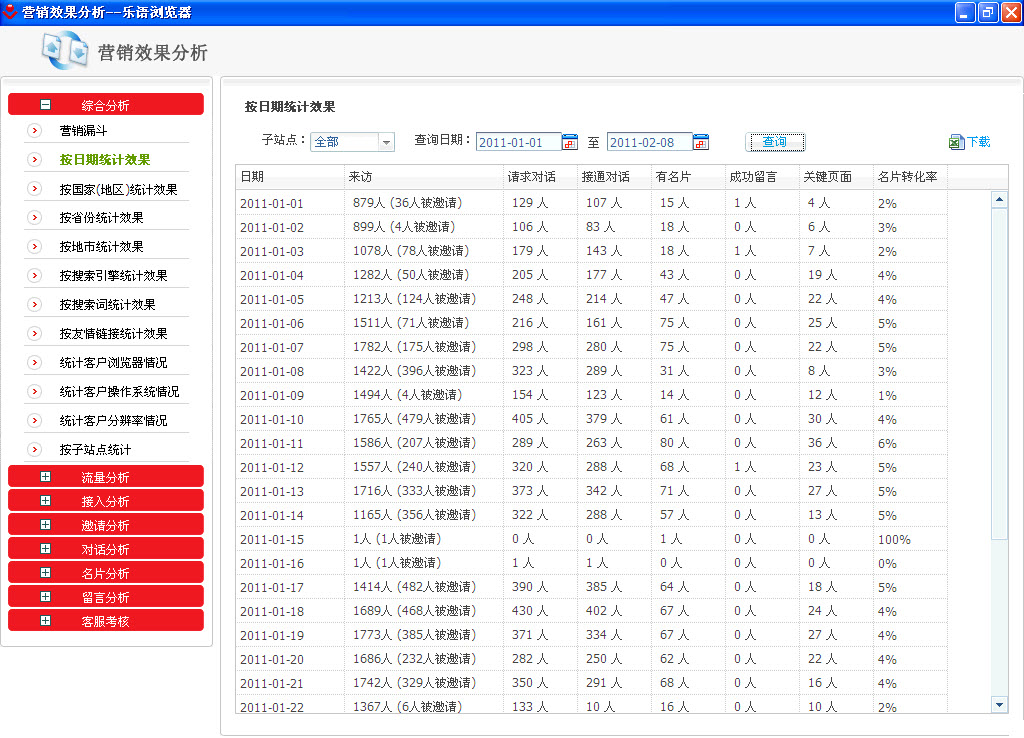1024x738 pixels.
Task: Open 按地市统计效果 link
Action: (101, 246)
